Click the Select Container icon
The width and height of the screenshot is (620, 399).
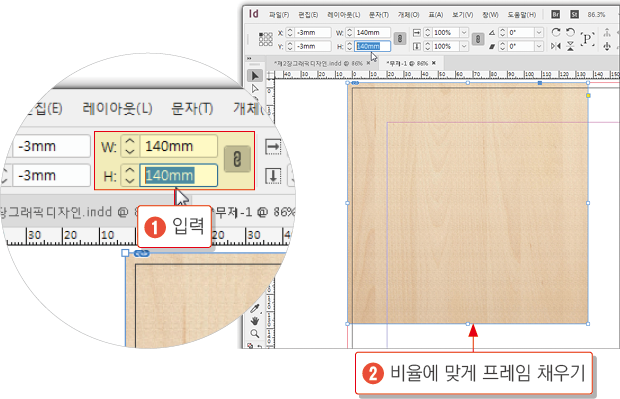click(x=607, y=32)
